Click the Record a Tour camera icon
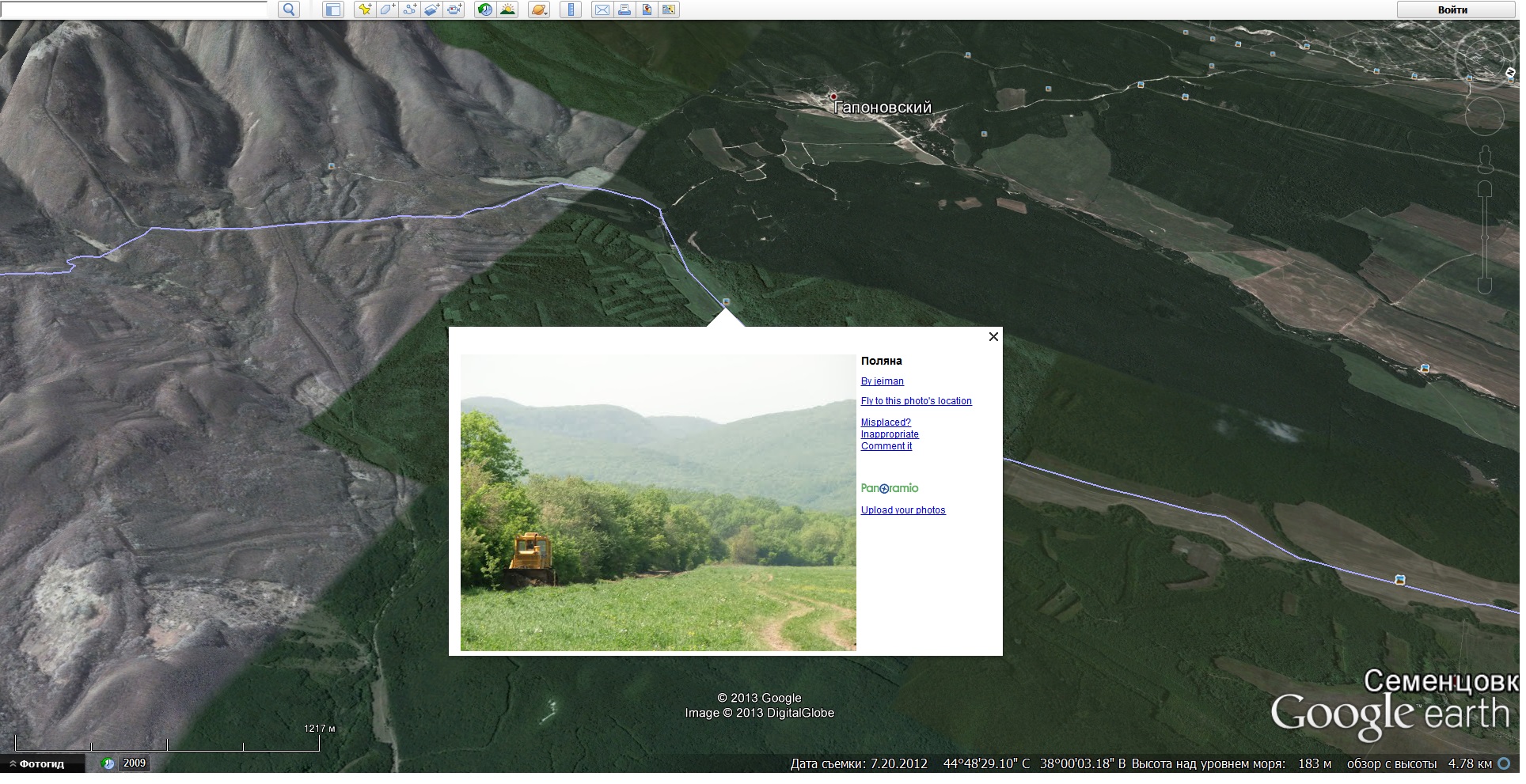The width and height of the screenshot is (1526, 784). tap(454, 9)
